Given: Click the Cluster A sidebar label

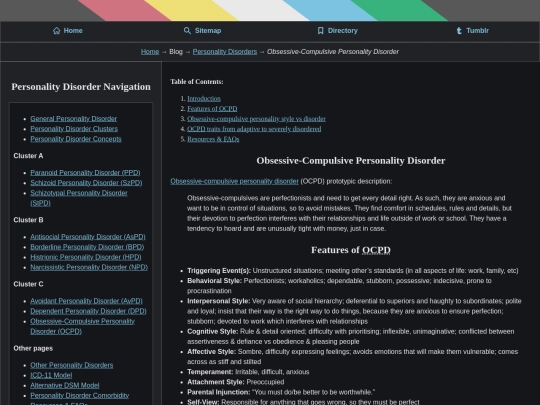Looking at the screenshot, I should [28, 156].
